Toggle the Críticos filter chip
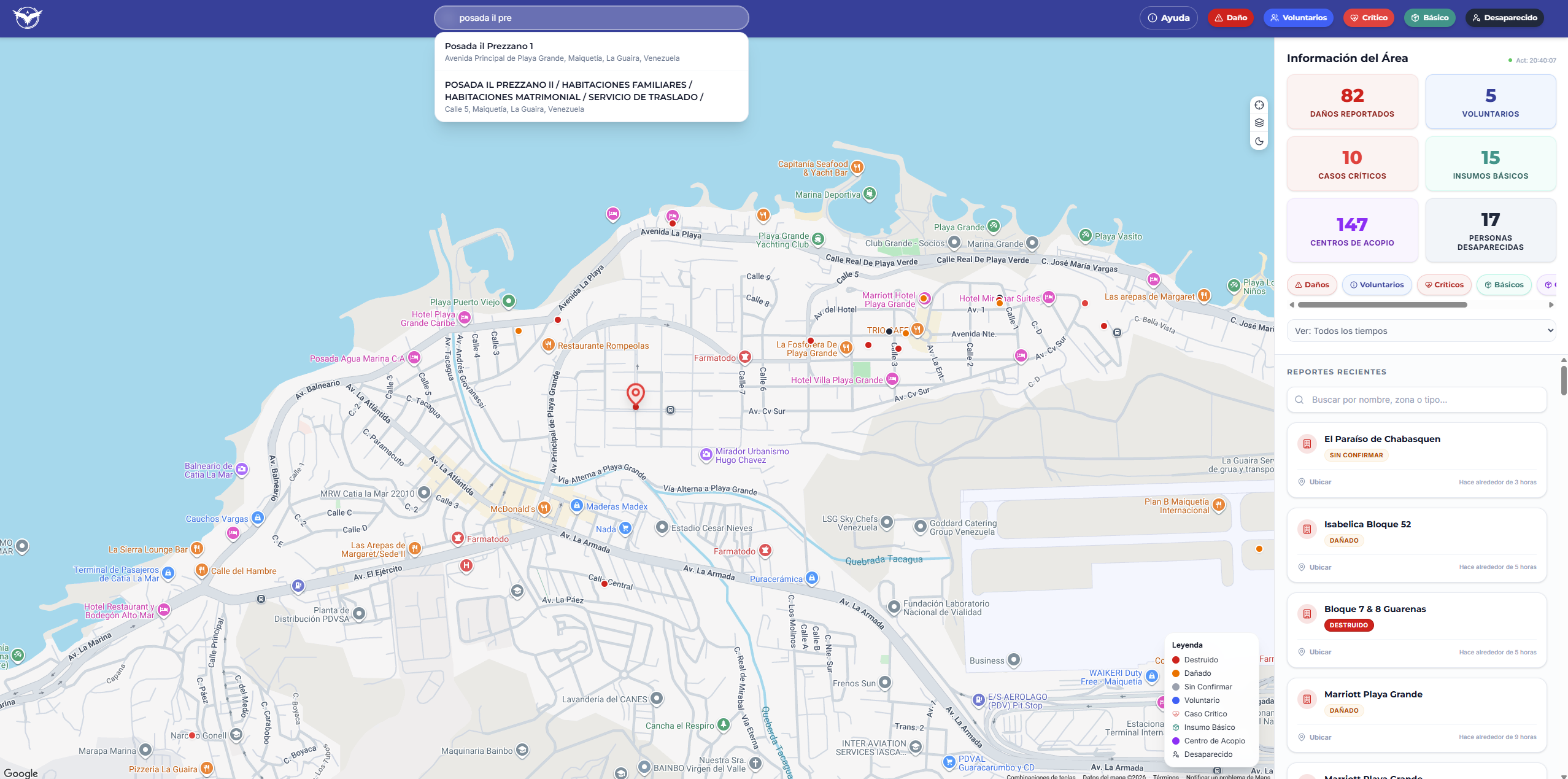1568x779 pixels. (x=1444, y=285)
